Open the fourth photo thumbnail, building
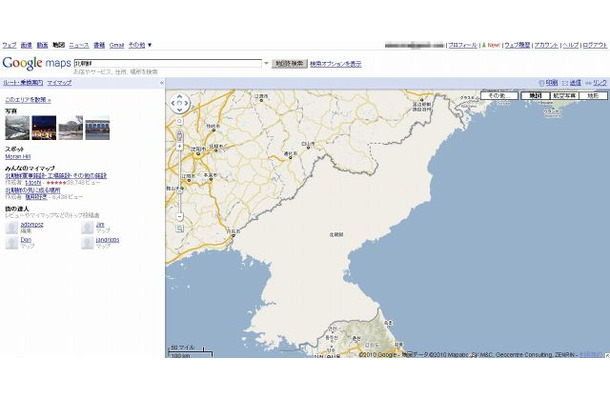Screen dimensions: 610x400 click(x=98, y=128)
